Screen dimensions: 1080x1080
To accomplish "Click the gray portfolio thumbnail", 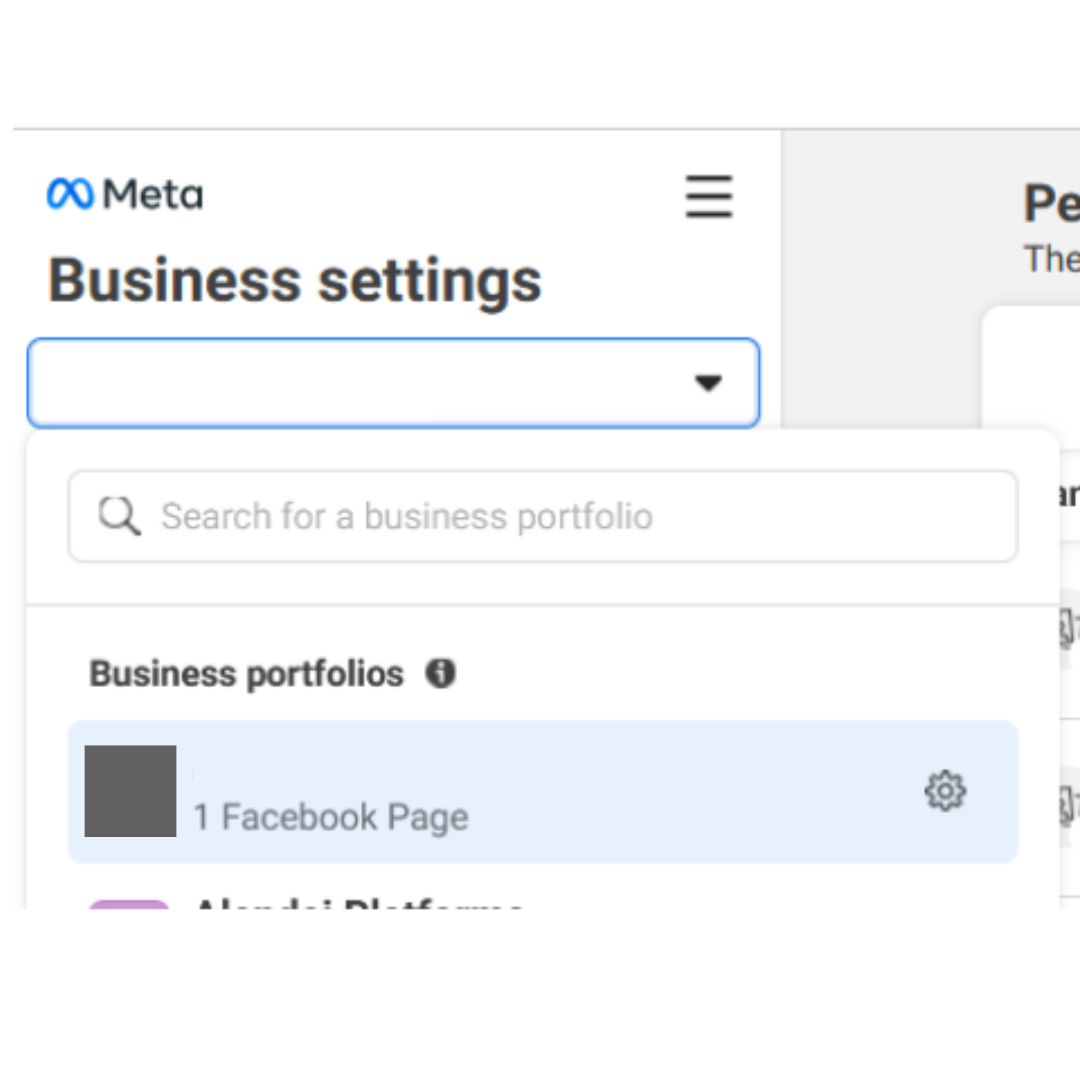I will (x=130, y=791).
